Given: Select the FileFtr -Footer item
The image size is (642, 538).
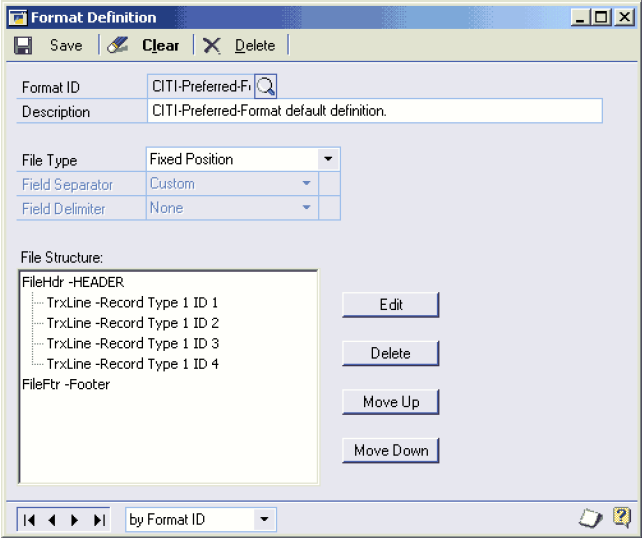Looking at the screenshot, I should click(66, 384).
